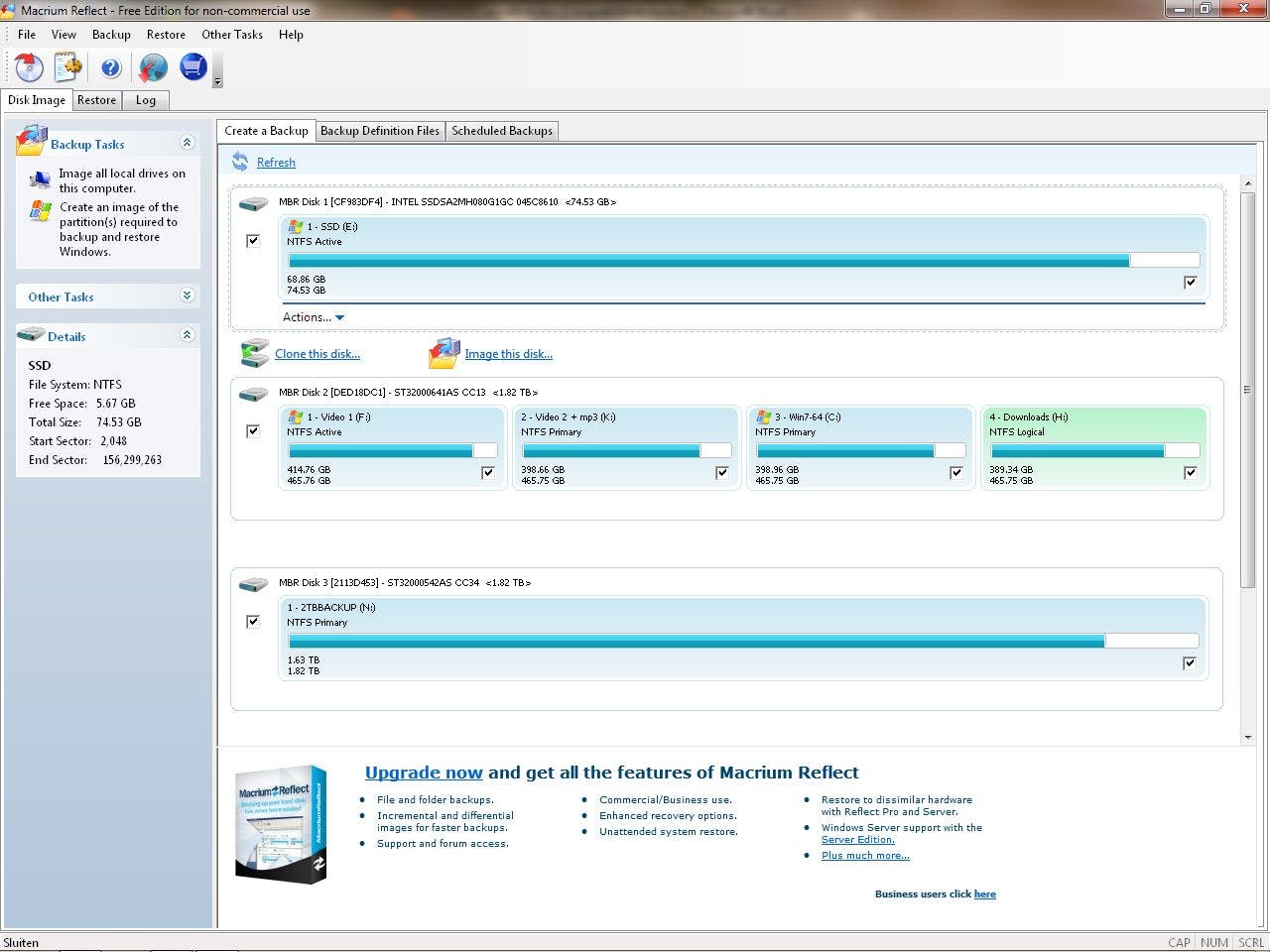
Task: Click the rescue media CD toolbar icon
Action: [x=29, y=67]
